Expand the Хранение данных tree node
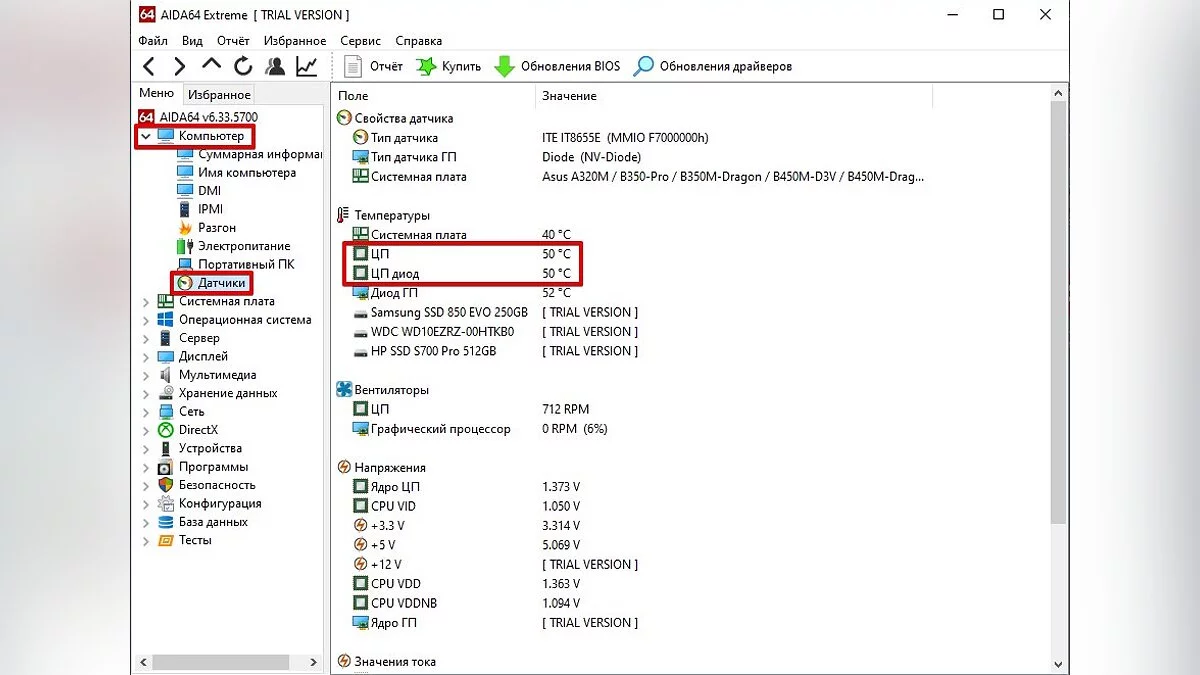 [146, 394]
